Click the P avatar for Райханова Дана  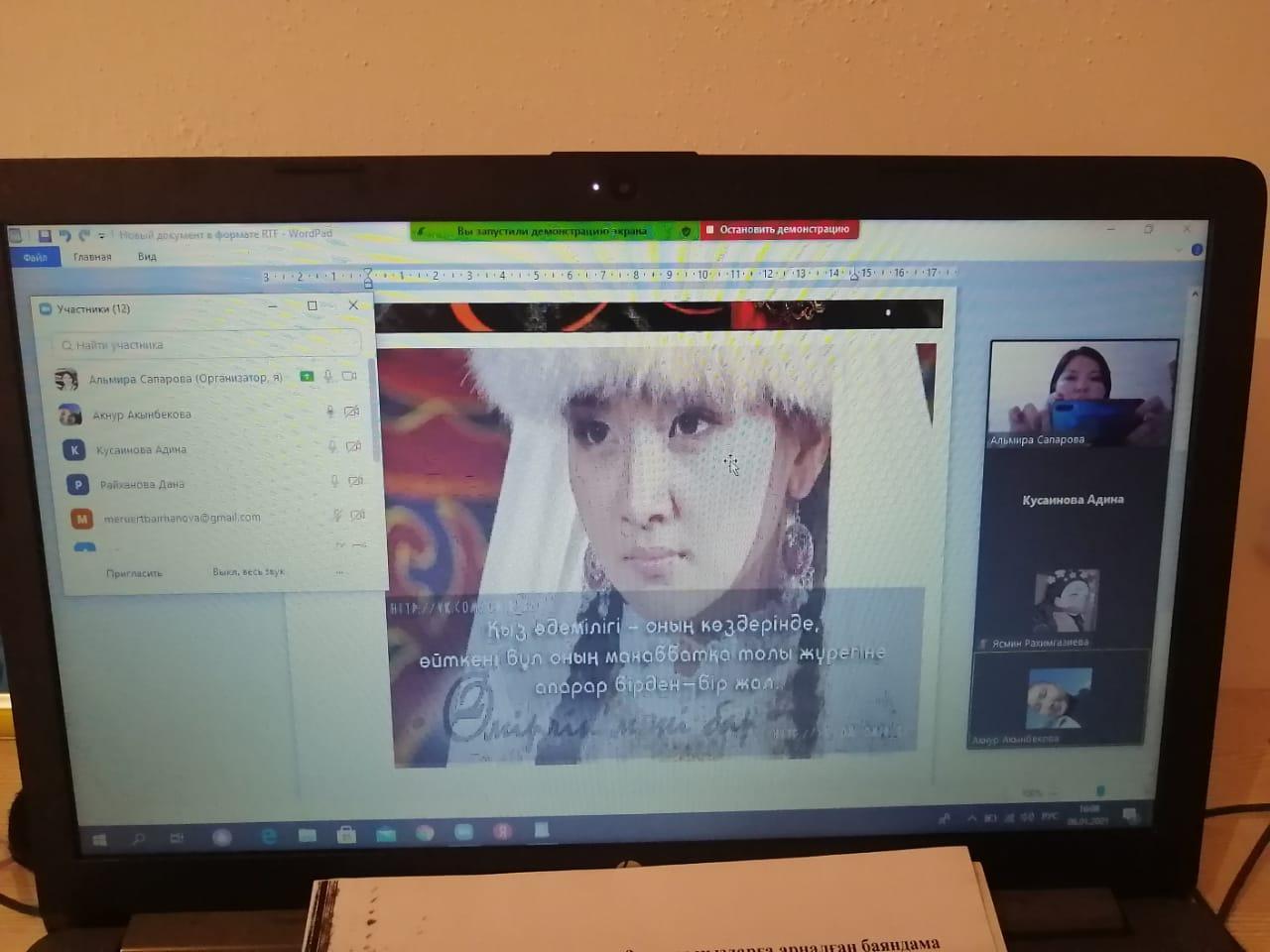pos(78,485)
